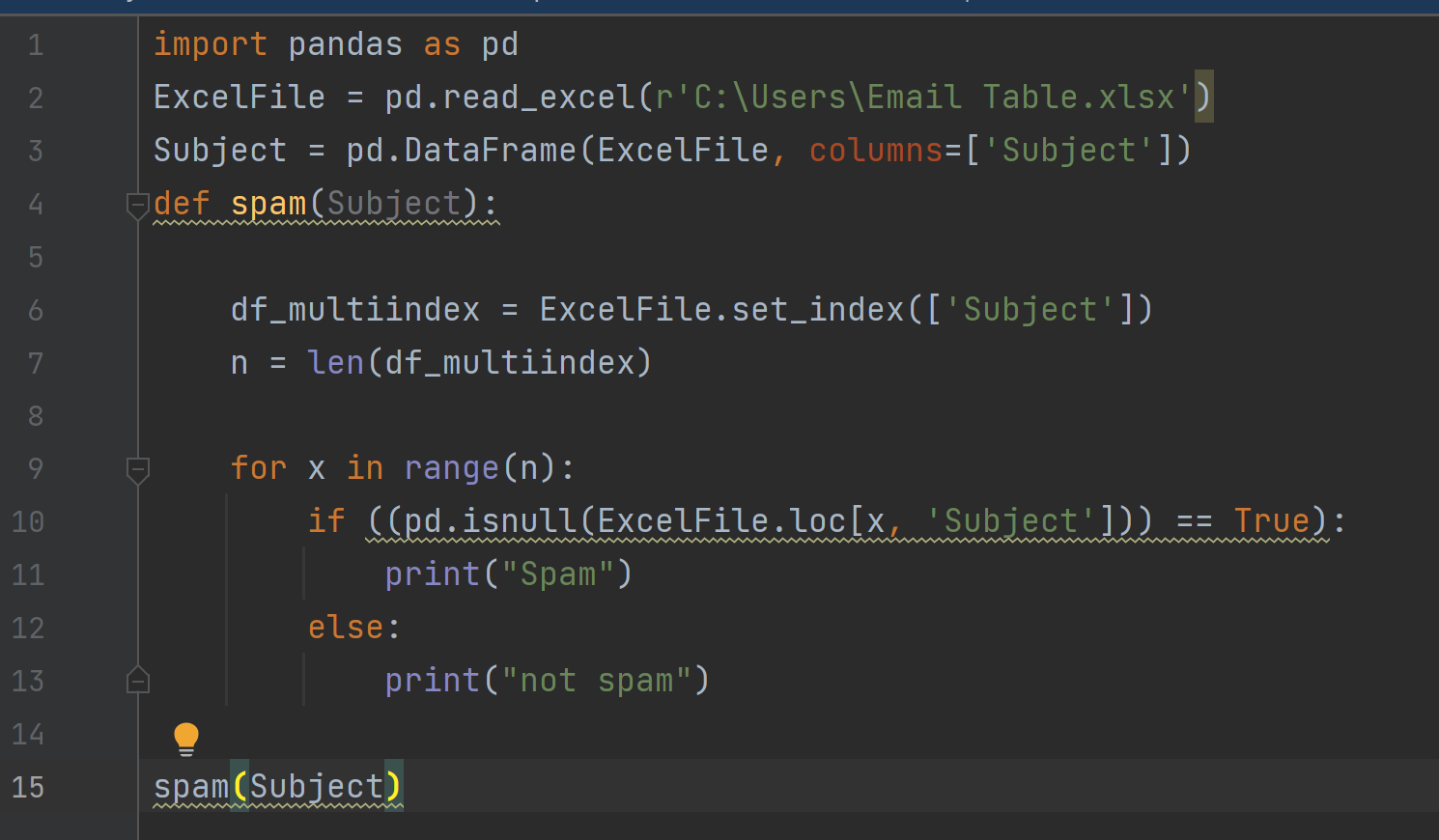Click 'read_excel' method call
The image size is (1439, 840).
coord(539,98)
